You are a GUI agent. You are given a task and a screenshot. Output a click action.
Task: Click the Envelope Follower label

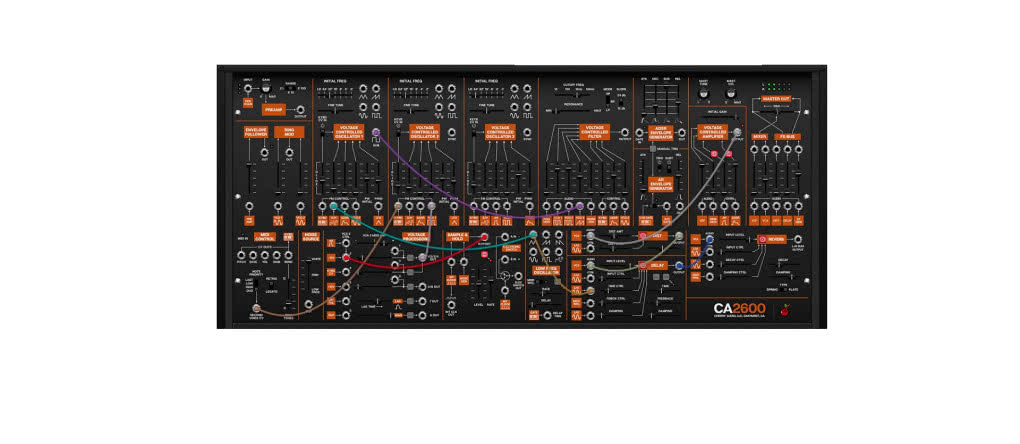[x=256, y=132]
